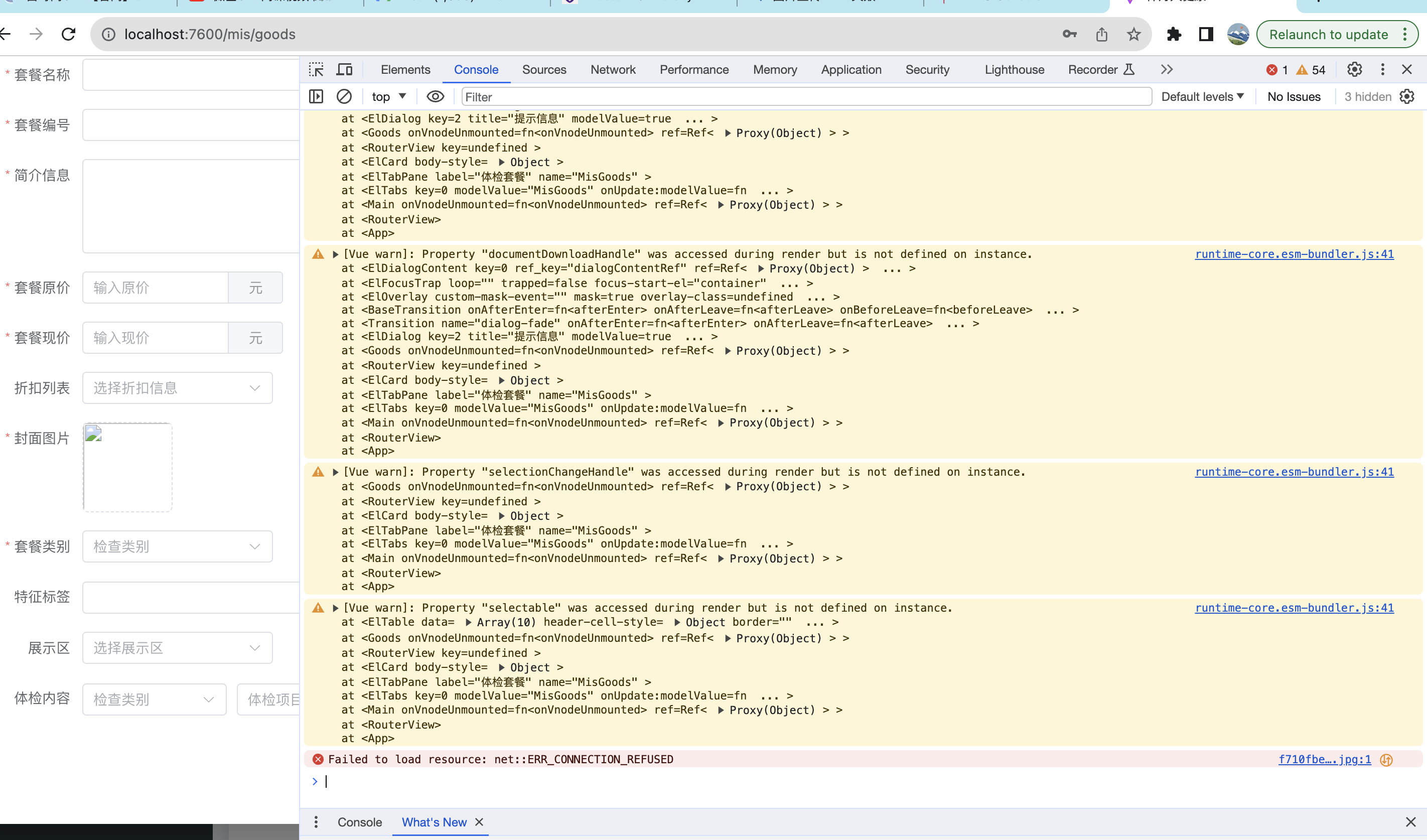Open the top JavaScript context dropdown
The height and width of the screenshot is (840, 1427).
point(389,97)
